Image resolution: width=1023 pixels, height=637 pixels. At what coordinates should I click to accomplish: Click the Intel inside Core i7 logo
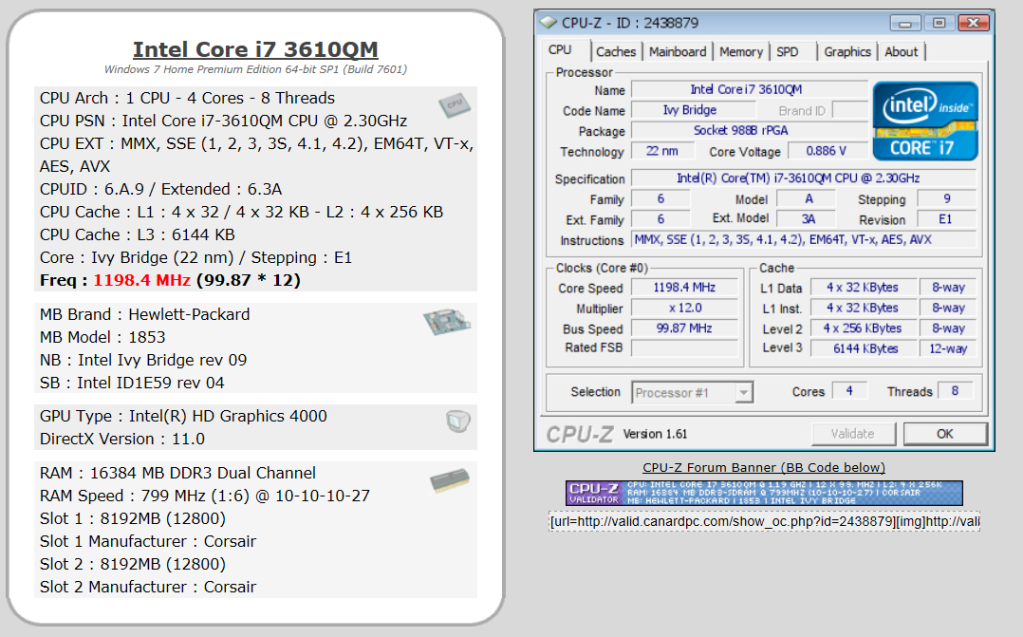click(x=925, y=121)
